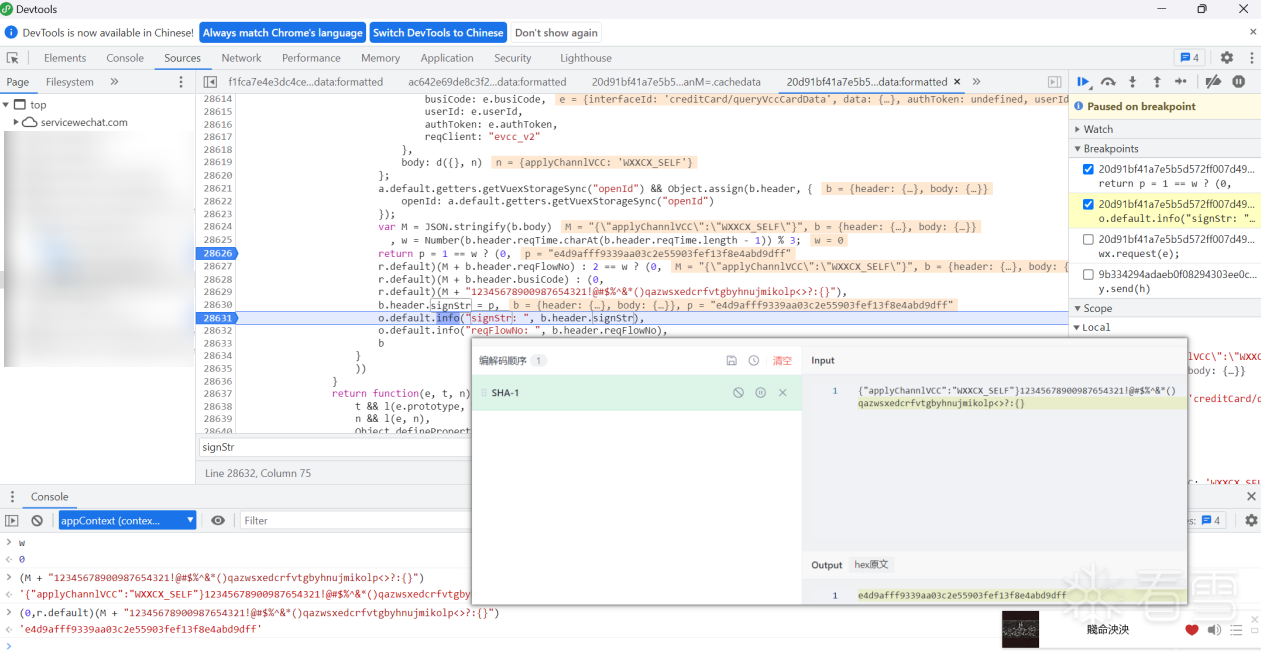Viewport: 1261px width, 655px height.
Task: Click Switch DevTools to Chinese
Action: pos(438,33)
